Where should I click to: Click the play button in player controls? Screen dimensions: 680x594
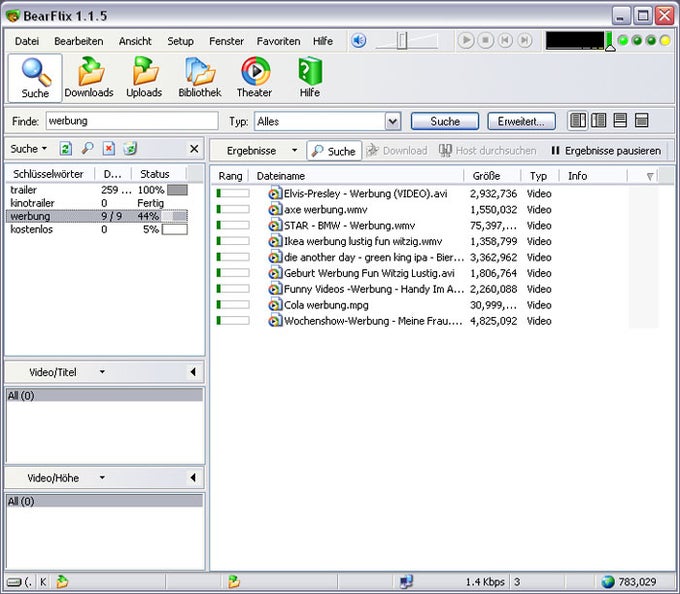click(466, 40)
